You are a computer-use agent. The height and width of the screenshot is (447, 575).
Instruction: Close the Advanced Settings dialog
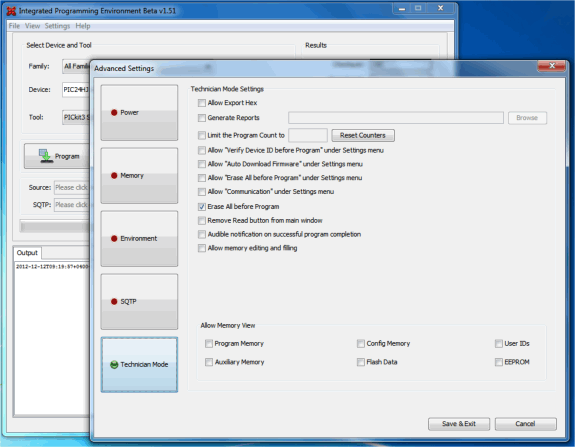coord(552,66)
